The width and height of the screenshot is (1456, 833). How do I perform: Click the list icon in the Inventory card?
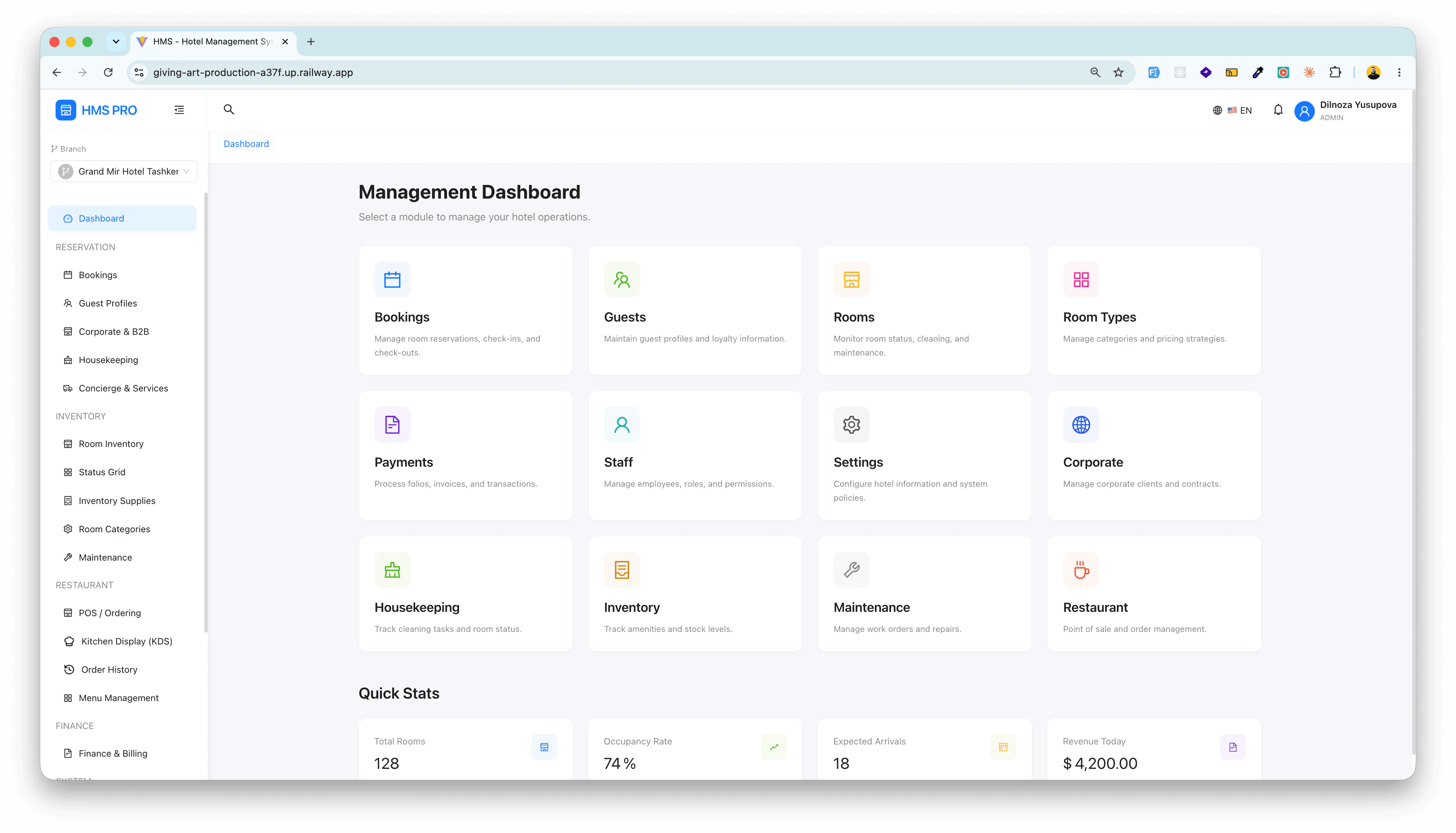point(621,570)
